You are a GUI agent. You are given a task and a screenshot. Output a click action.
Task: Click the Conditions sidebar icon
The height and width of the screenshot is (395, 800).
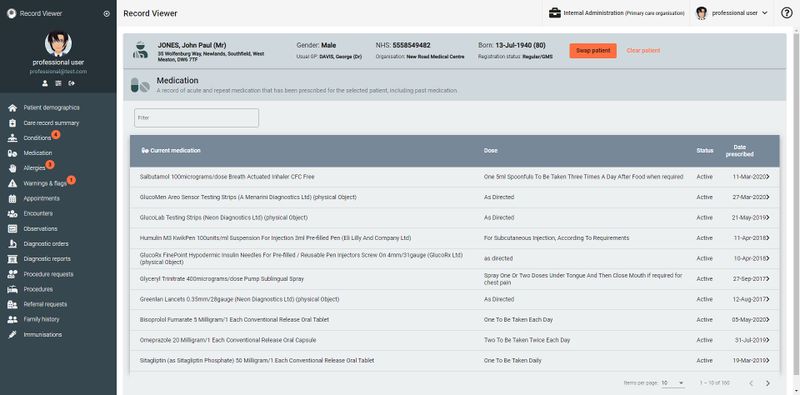tap(13, 138)
